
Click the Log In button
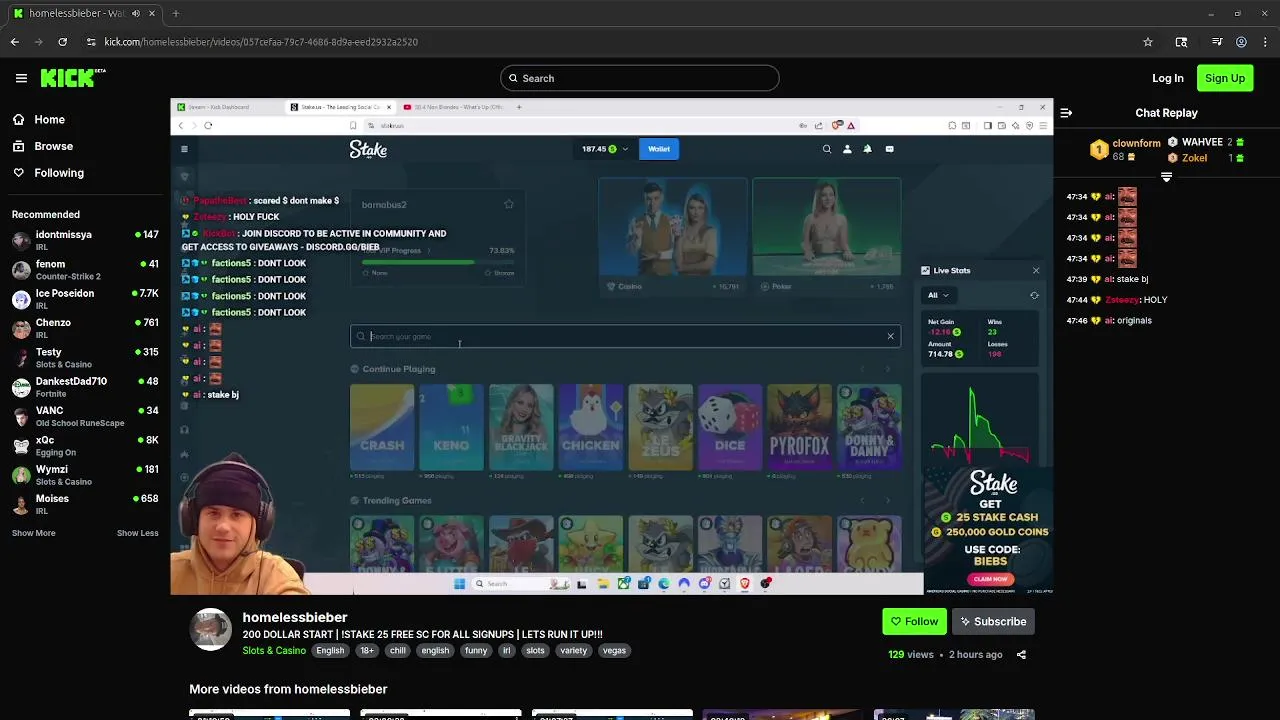(1167, 78)
